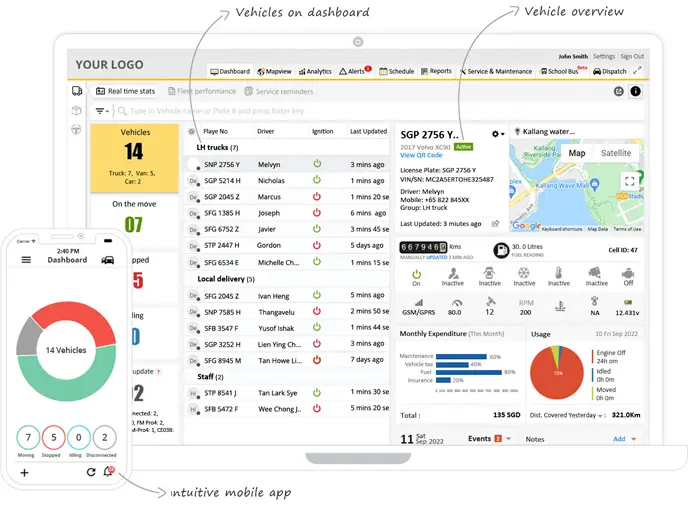Screen dimensions: 688x505
Task: Toggle ignition for SNP 2756 Y
Action: click(317, 164)
